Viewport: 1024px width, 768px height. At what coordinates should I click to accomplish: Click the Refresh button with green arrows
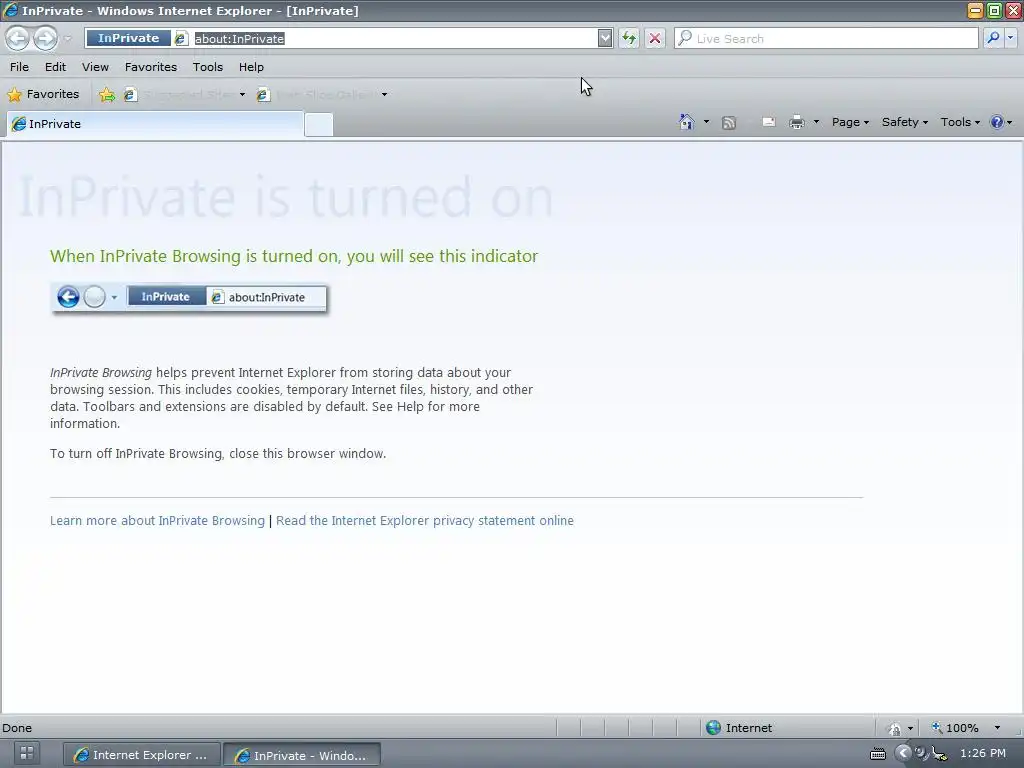[629, 39]
